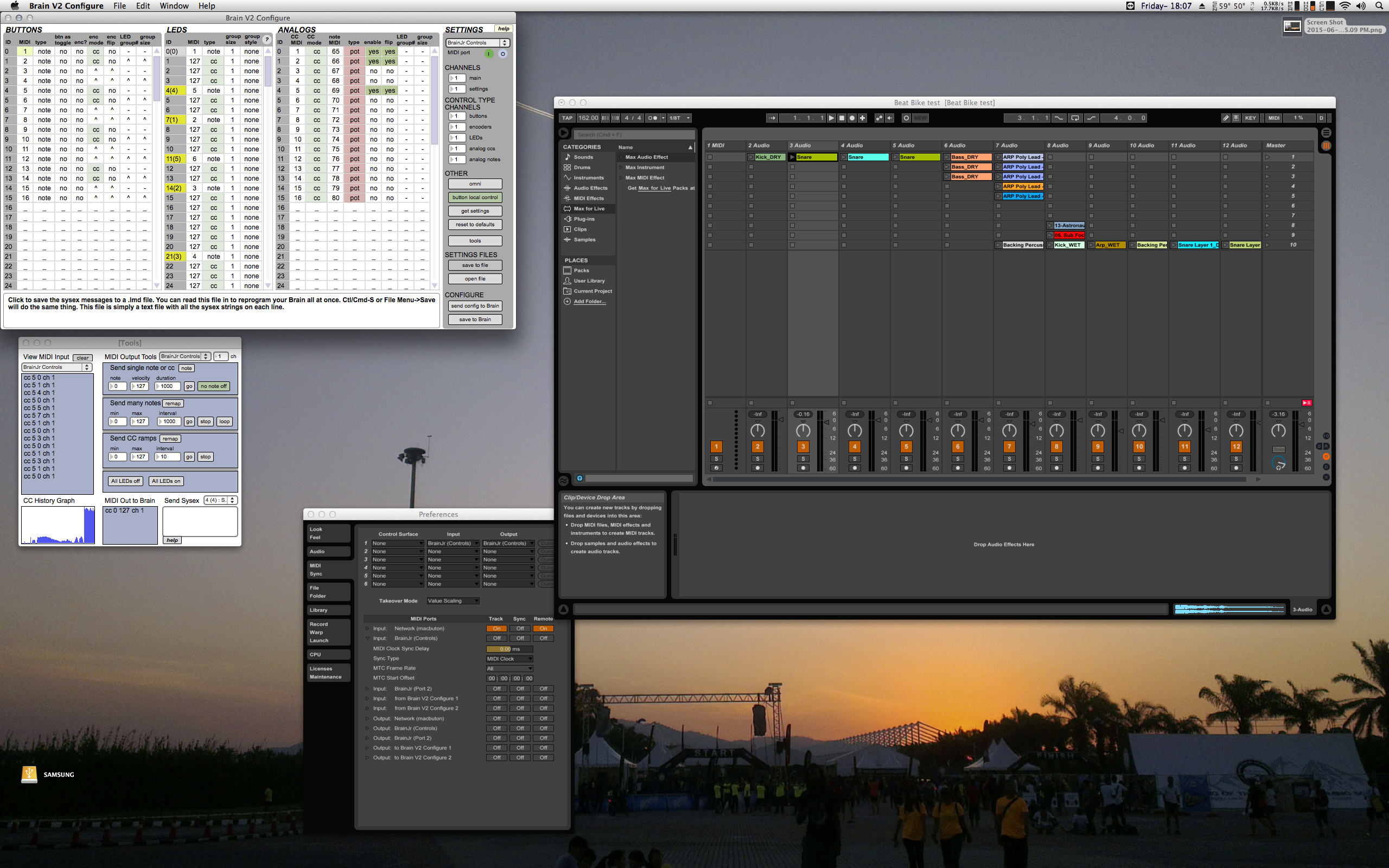Click save to file button

click(x=475, y=265)
